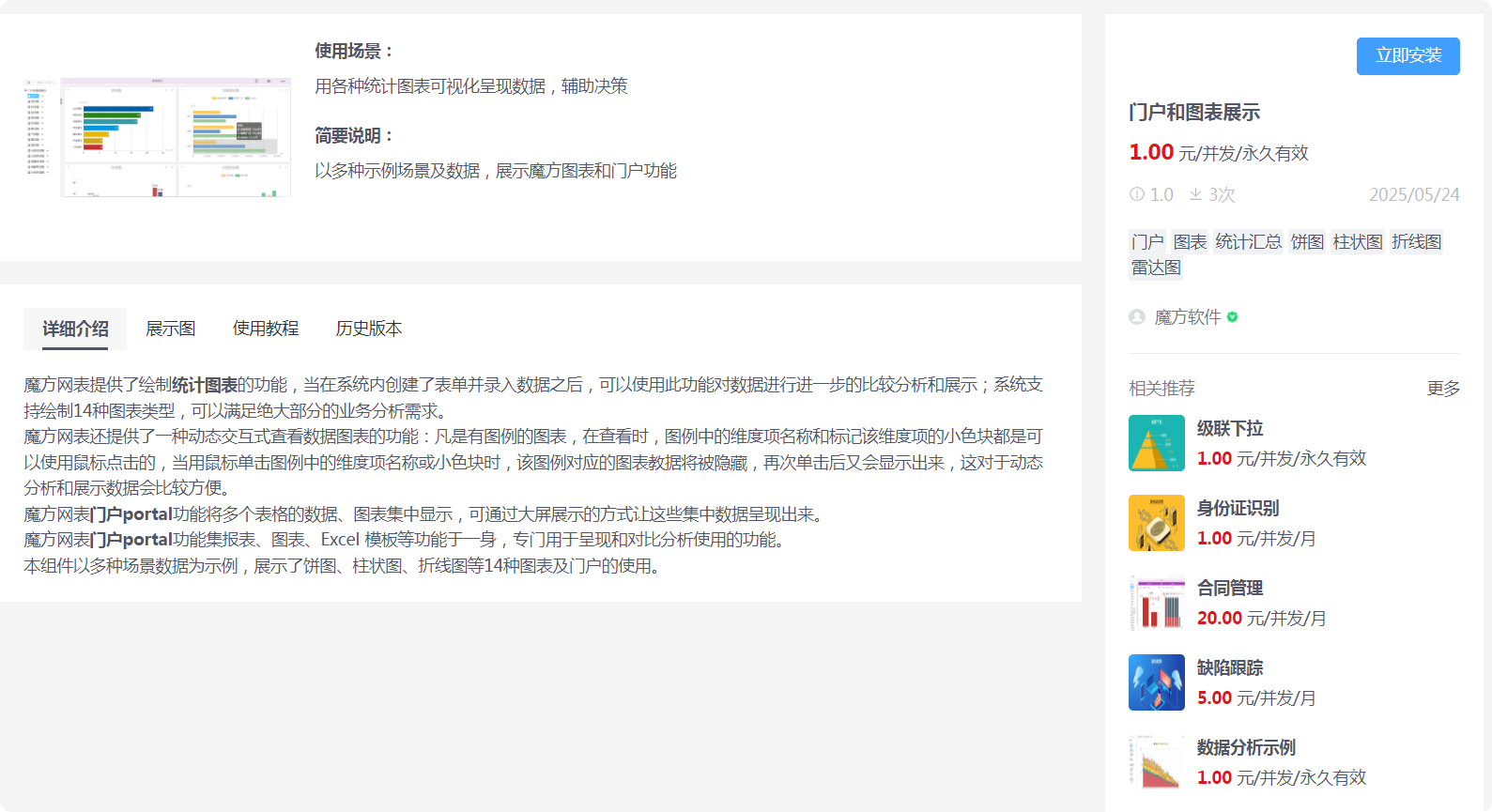
Task: Select the 饼图 tag
Action: click(x=1307, y=242)
